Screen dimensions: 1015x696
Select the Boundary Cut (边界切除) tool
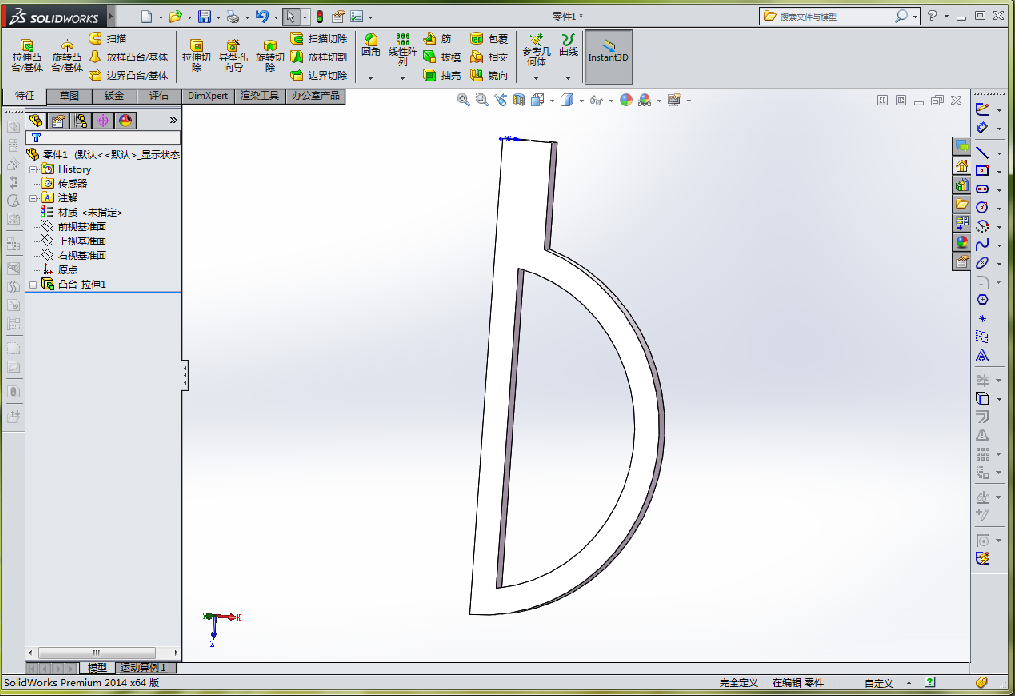(x=318, y=75)
